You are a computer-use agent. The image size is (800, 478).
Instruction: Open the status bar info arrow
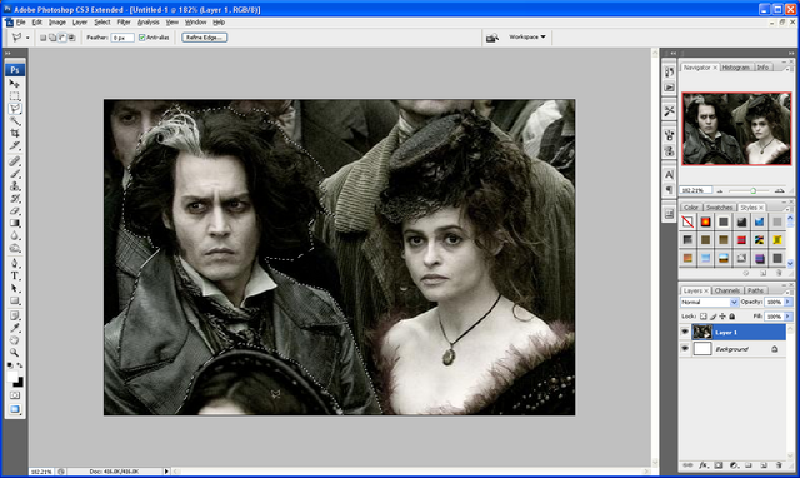pos(166,471)
